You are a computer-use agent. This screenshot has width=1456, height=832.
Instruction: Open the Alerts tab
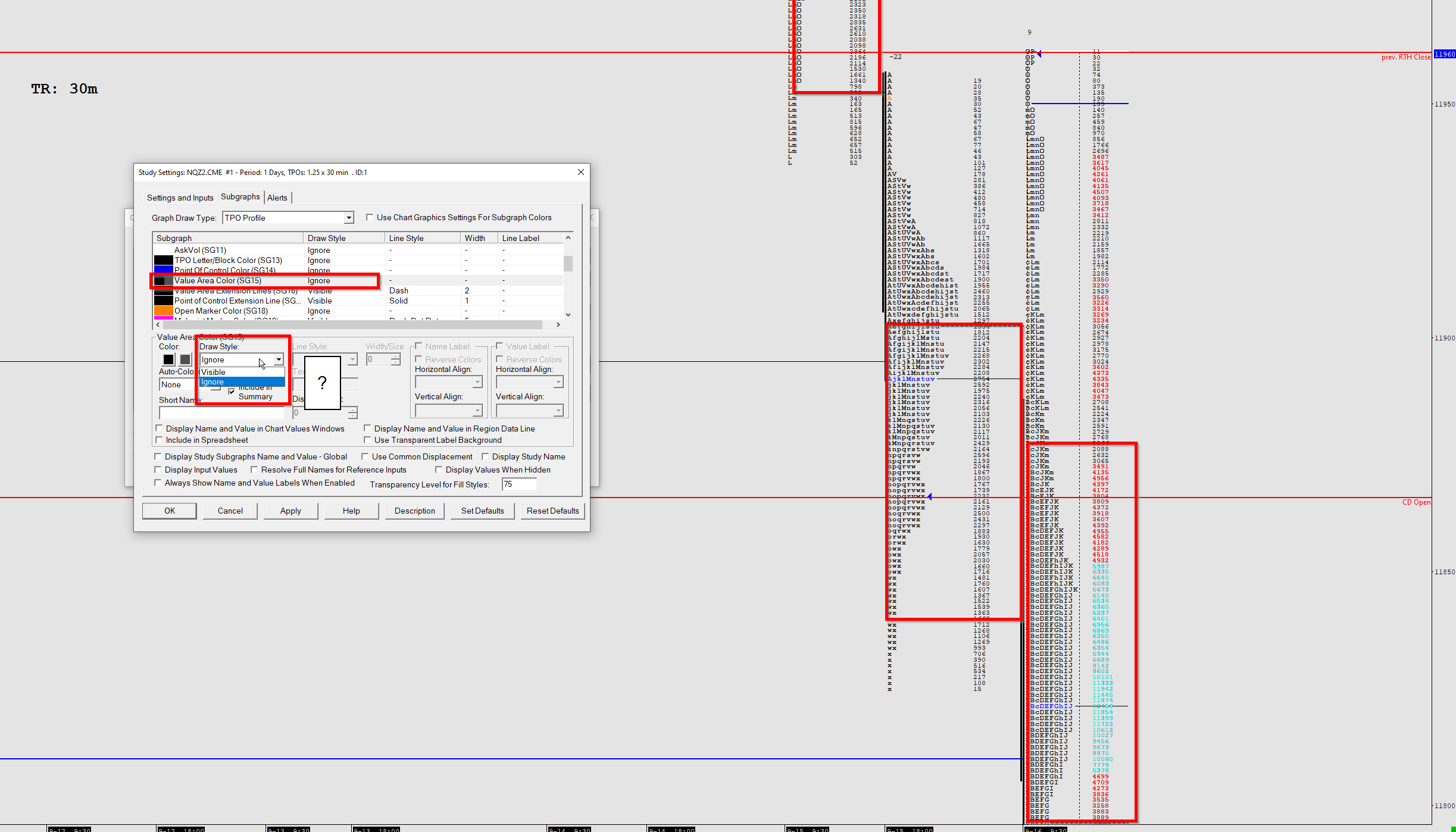point(277,198)
